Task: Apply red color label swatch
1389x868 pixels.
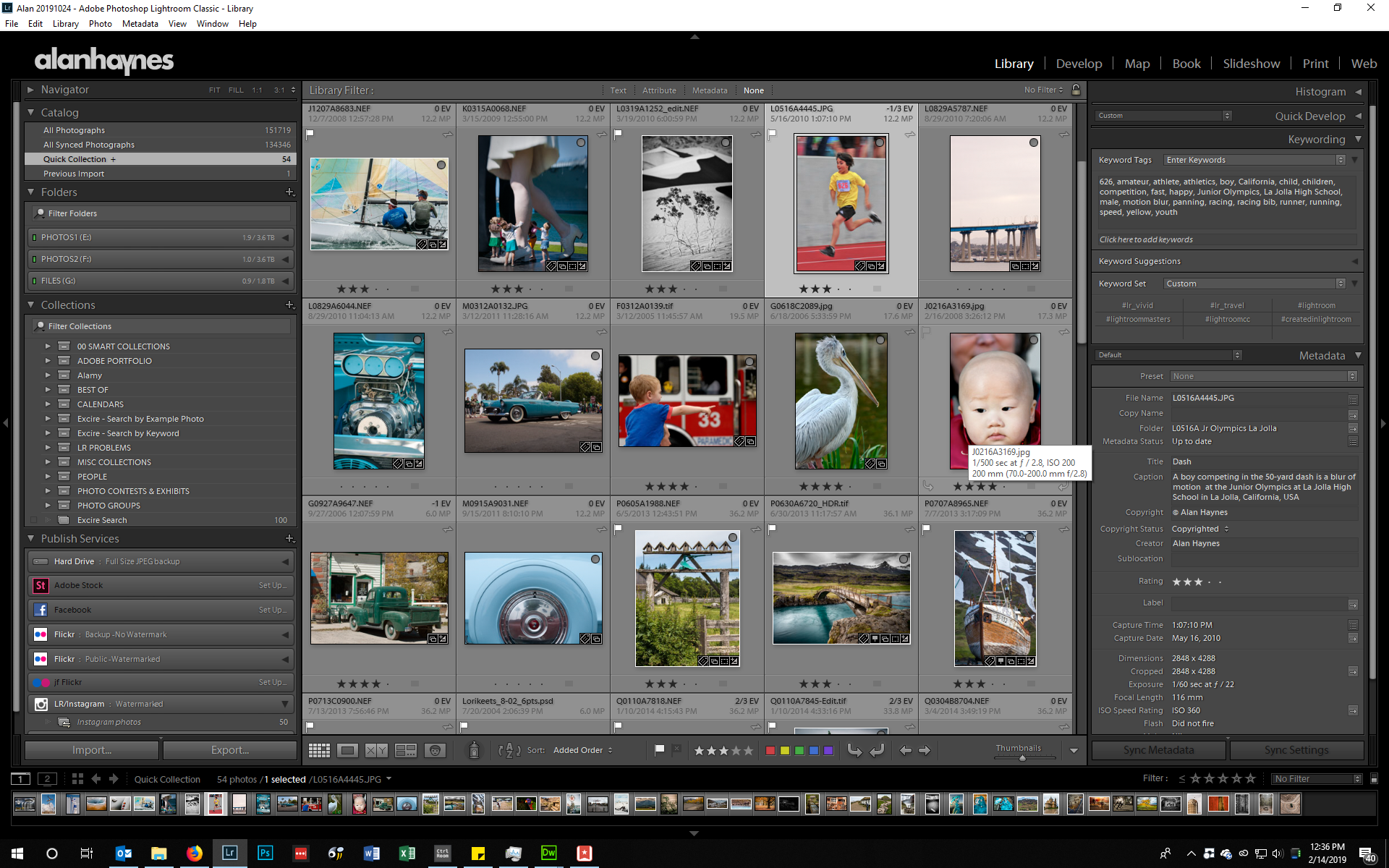Action: [770, 750]
